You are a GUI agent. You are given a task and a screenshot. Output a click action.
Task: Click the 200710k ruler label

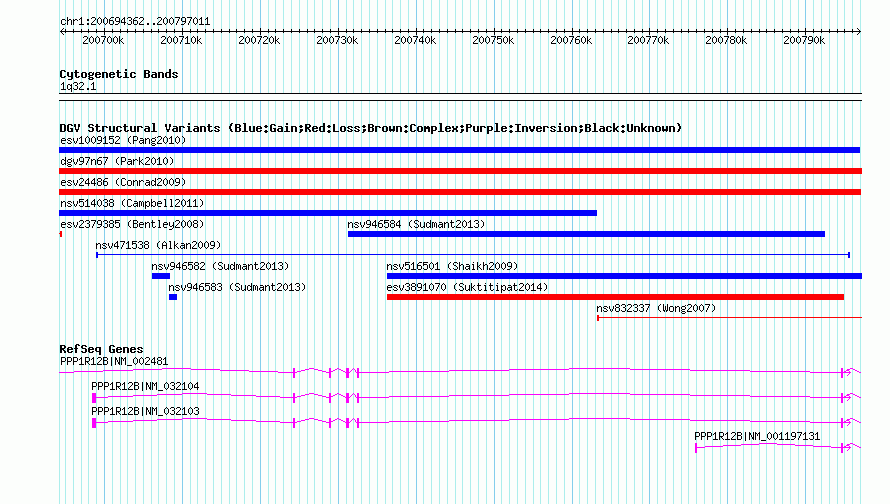[181, 40]
